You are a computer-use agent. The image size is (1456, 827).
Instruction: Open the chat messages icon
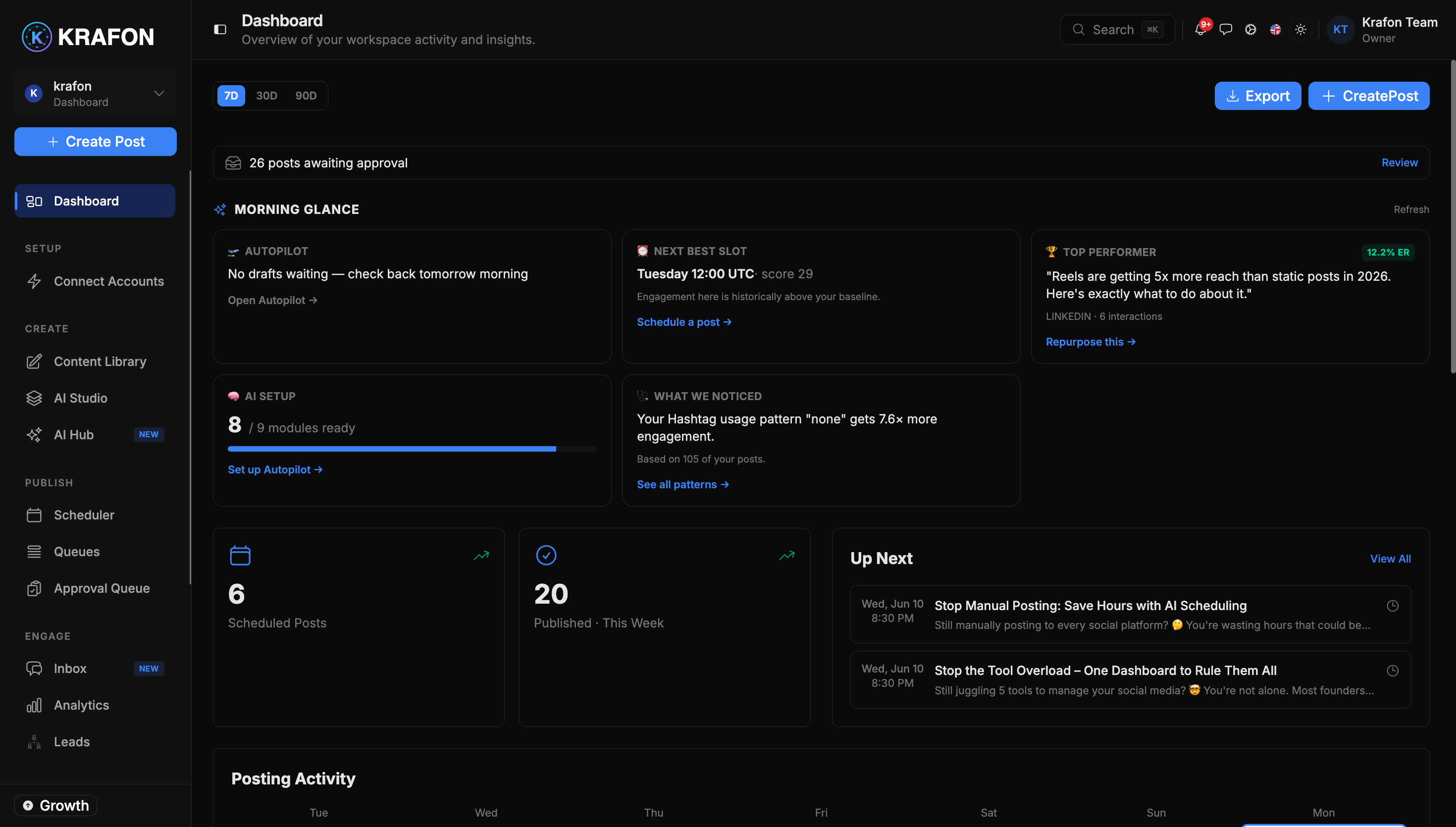point(1225,30)
